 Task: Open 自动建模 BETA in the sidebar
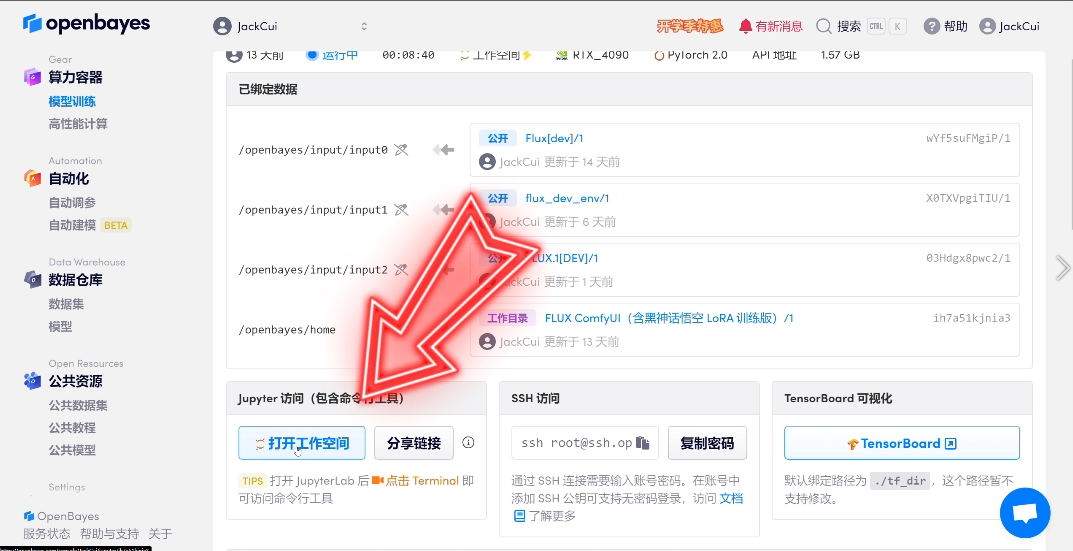click(x=90, y=225)
